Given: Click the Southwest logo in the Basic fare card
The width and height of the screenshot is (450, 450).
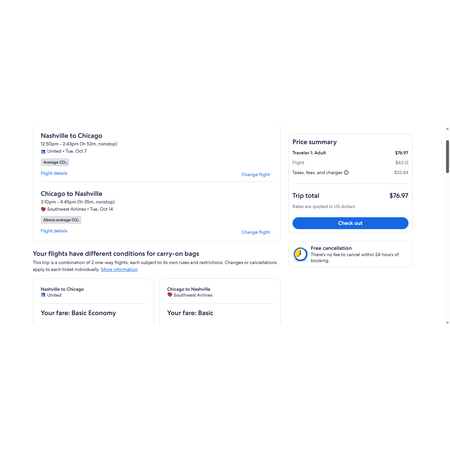Looking at the screenshot, I should (170, 295).
